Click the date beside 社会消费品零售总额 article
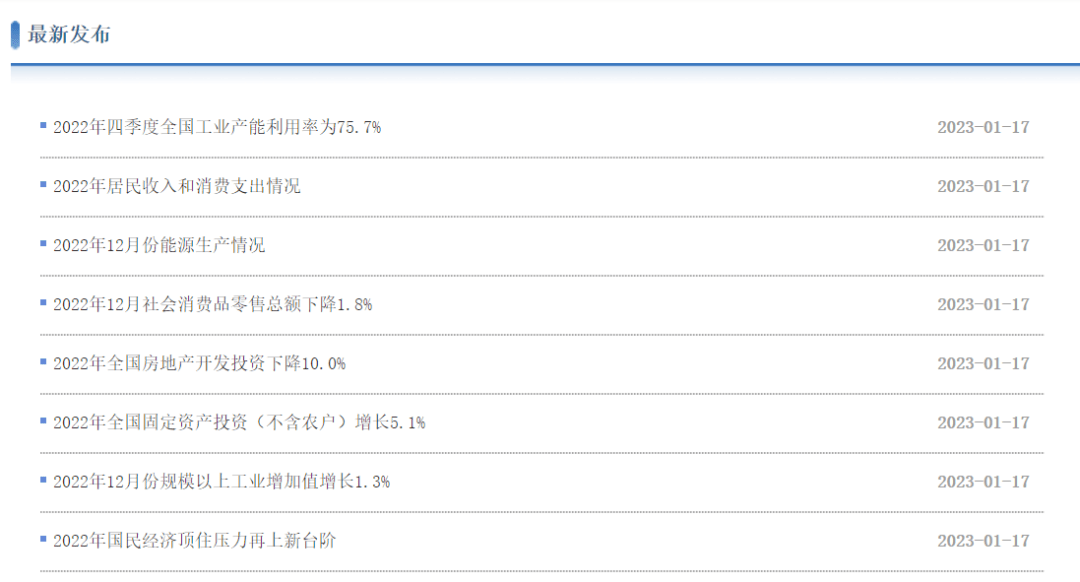1080x582 pixels. tap(982, 305)
